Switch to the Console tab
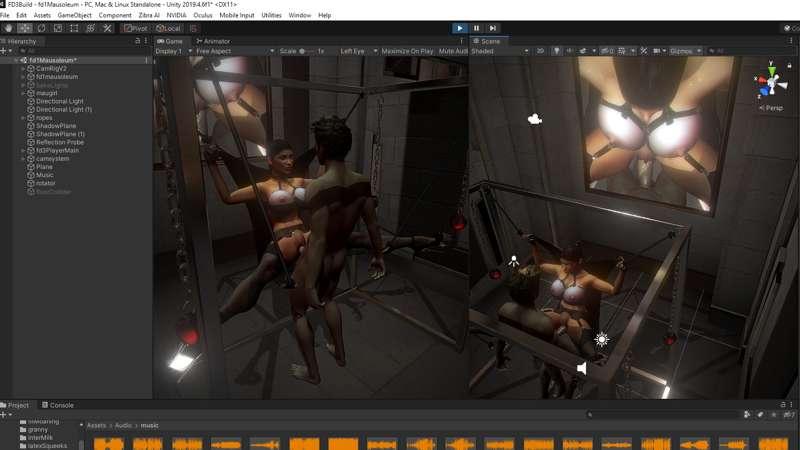Screen dimensions: 800x450 (x=58, y=405)
